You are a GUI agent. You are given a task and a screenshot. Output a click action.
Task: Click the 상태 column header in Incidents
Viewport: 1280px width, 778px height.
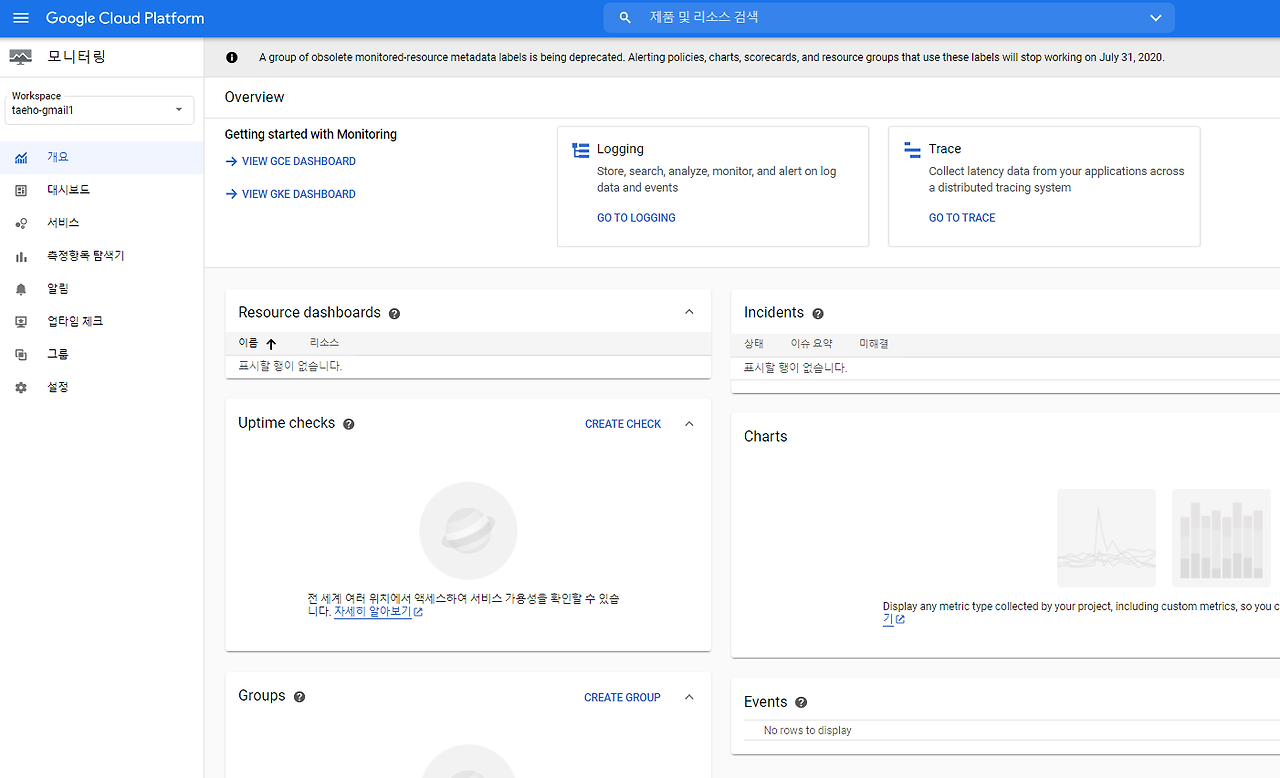[754, 344]
